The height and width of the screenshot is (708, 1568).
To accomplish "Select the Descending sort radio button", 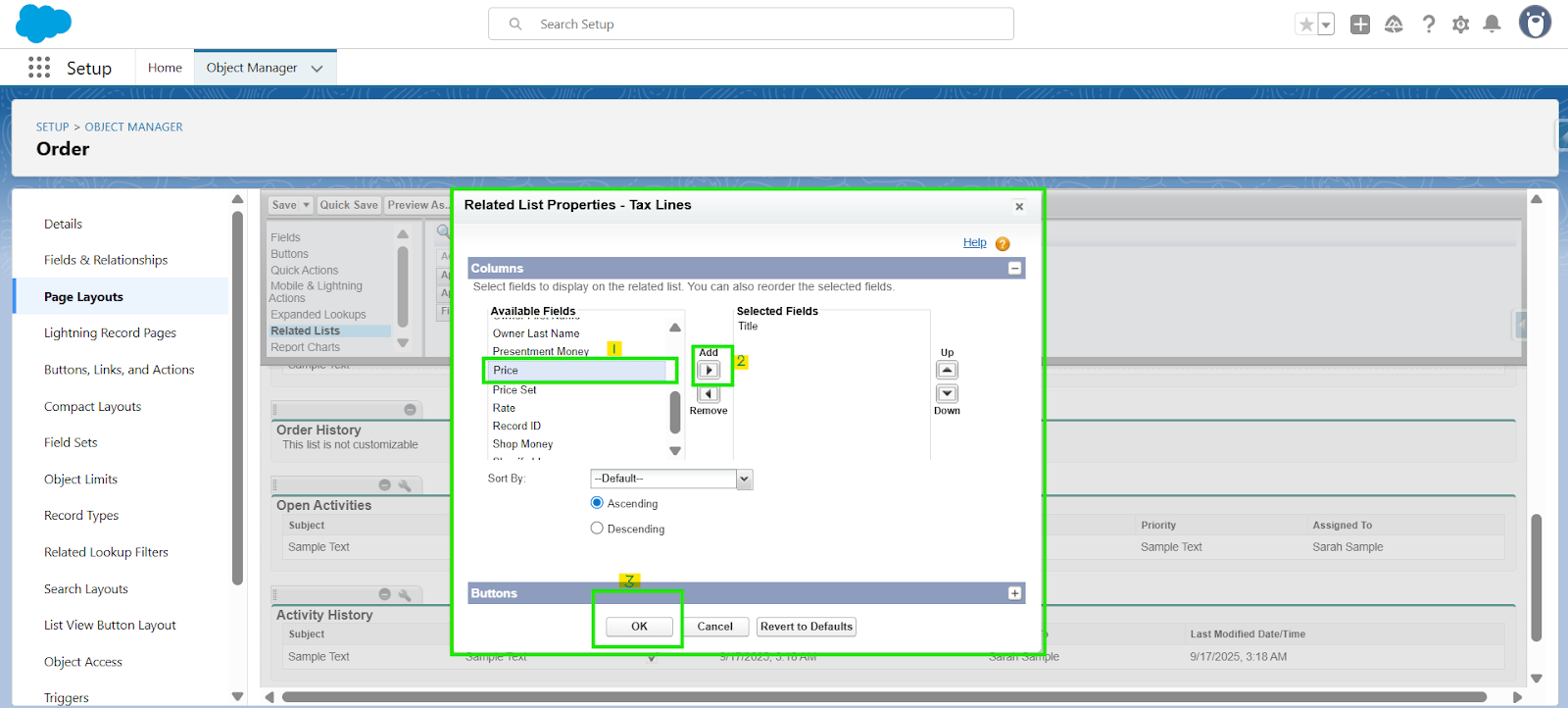I will 597,529.
